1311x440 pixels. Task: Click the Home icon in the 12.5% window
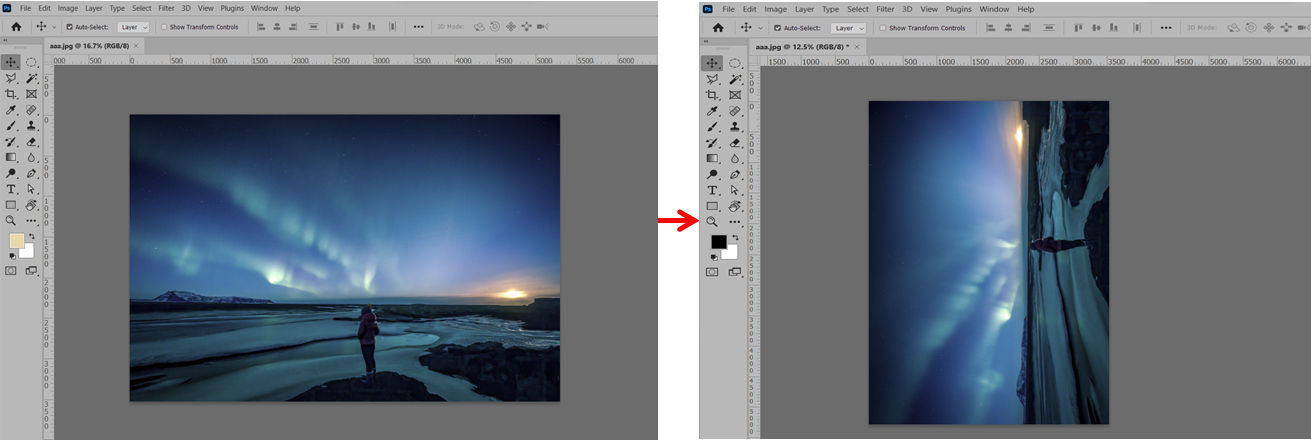pos(718,28)
